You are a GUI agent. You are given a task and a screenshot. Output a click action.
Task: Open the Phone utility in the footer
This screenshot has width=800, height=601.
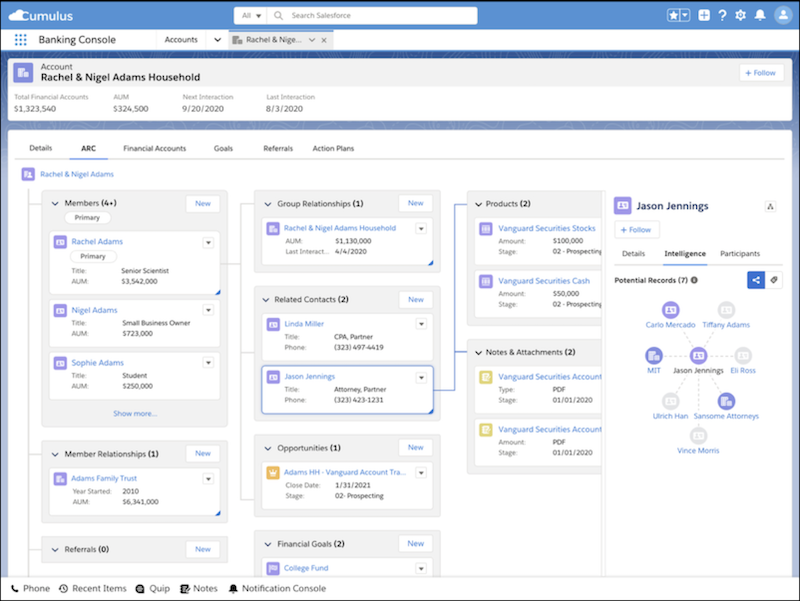click(31, 588)
